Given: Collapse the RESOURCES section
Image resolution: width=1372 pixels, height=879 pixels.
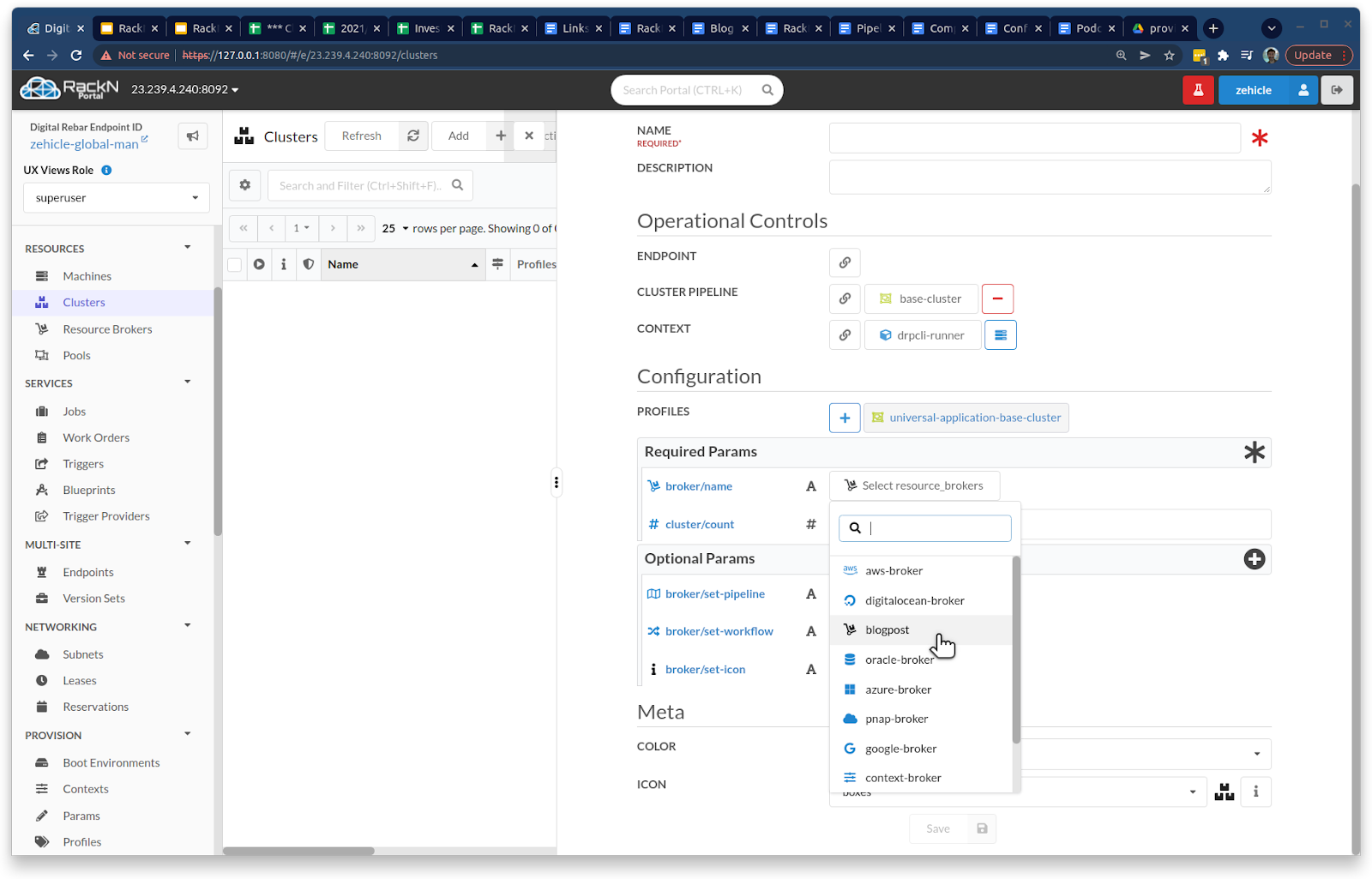Looking at the screenshot, I should (x=188, y=248).
